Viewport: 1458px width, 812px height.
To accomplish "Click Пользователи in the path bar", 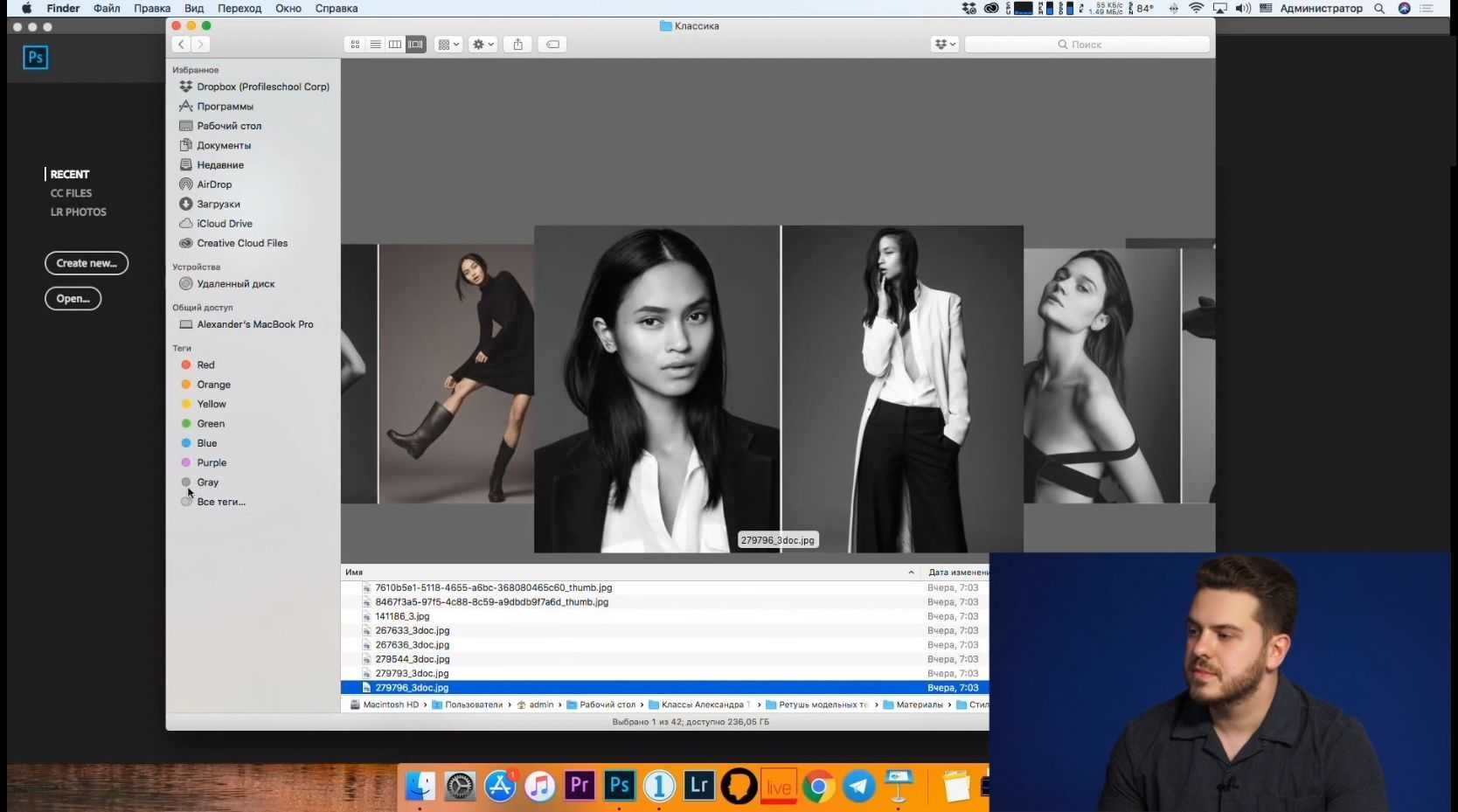I will pyautogui.click(x=468, y=704).
